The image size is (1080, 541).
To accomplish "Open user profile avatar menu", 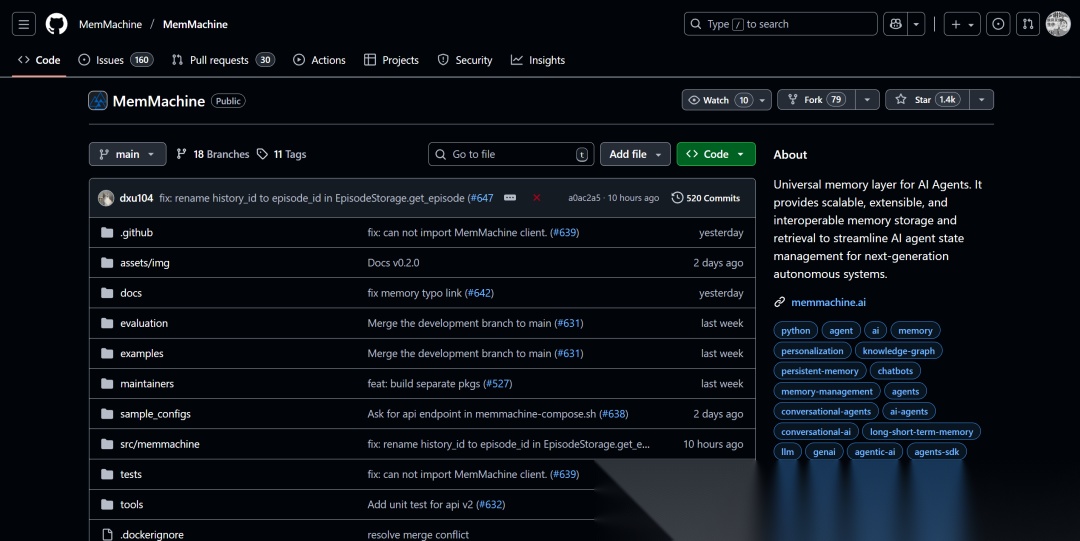I will [x=1058, y=24].
